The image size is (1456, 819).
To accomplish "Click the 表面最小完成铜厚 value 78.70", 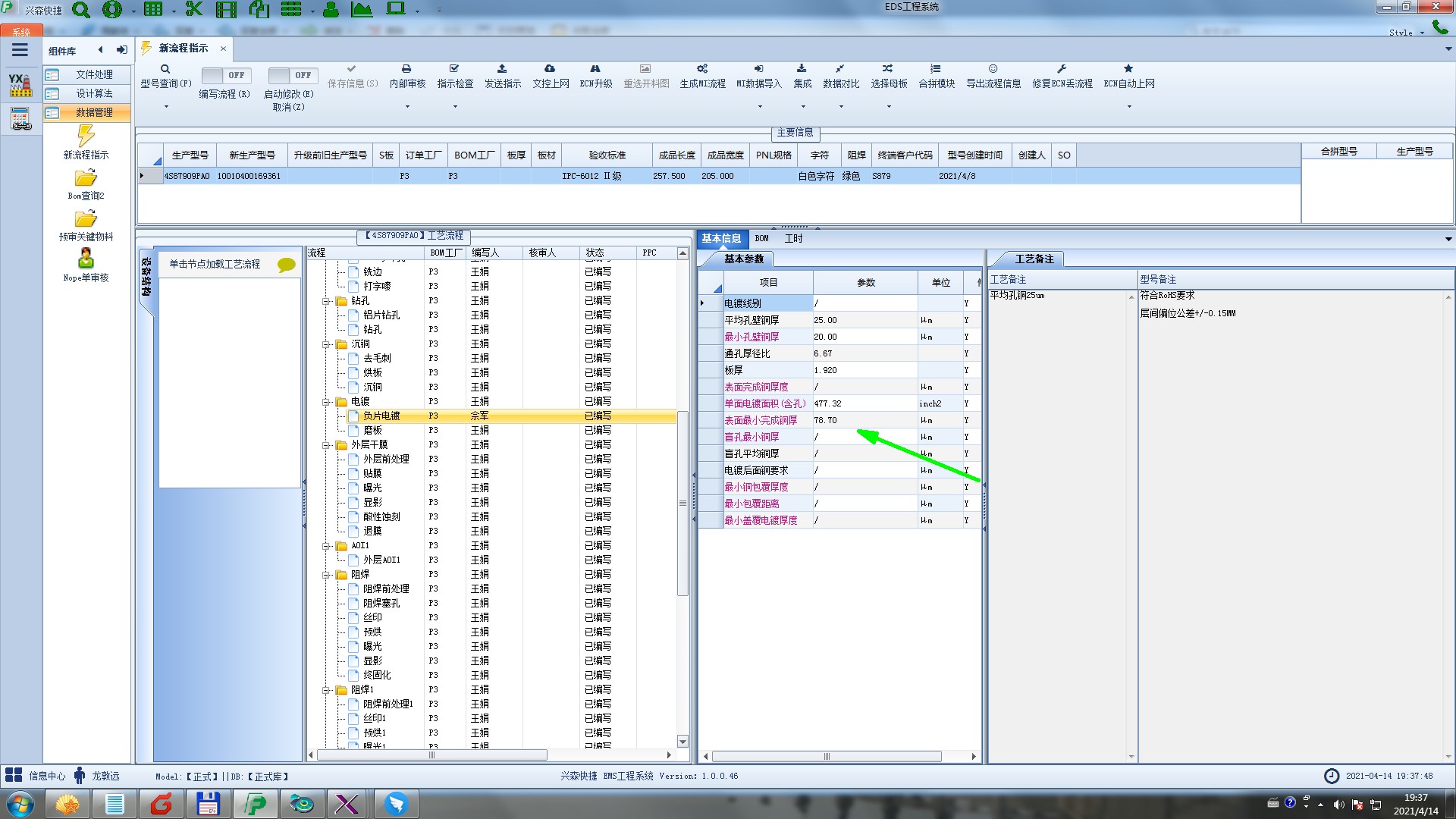I will [864, 420].
